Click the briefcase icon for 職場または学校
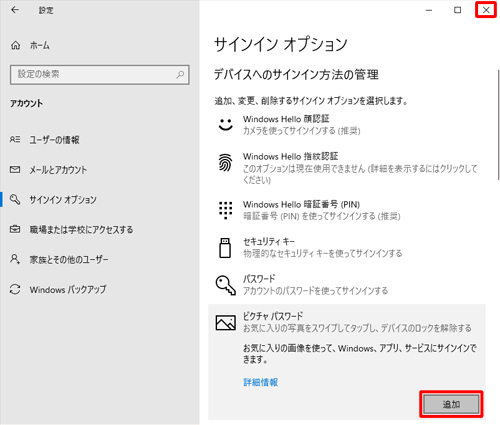 pyautogui.click(x=15, y=229)
